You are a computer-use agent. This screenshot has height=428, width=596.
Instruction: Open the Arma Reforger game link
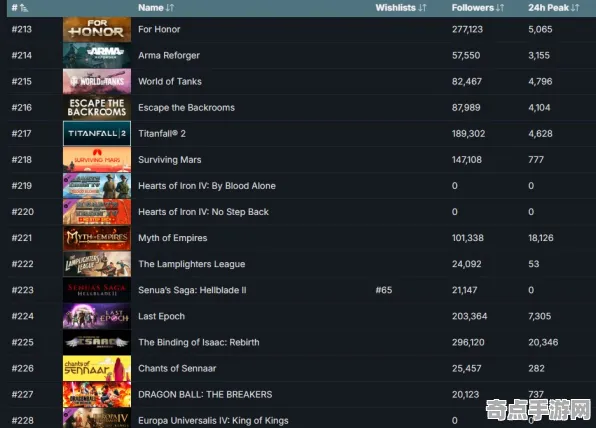pyautogui.click(x=169, y=55)
